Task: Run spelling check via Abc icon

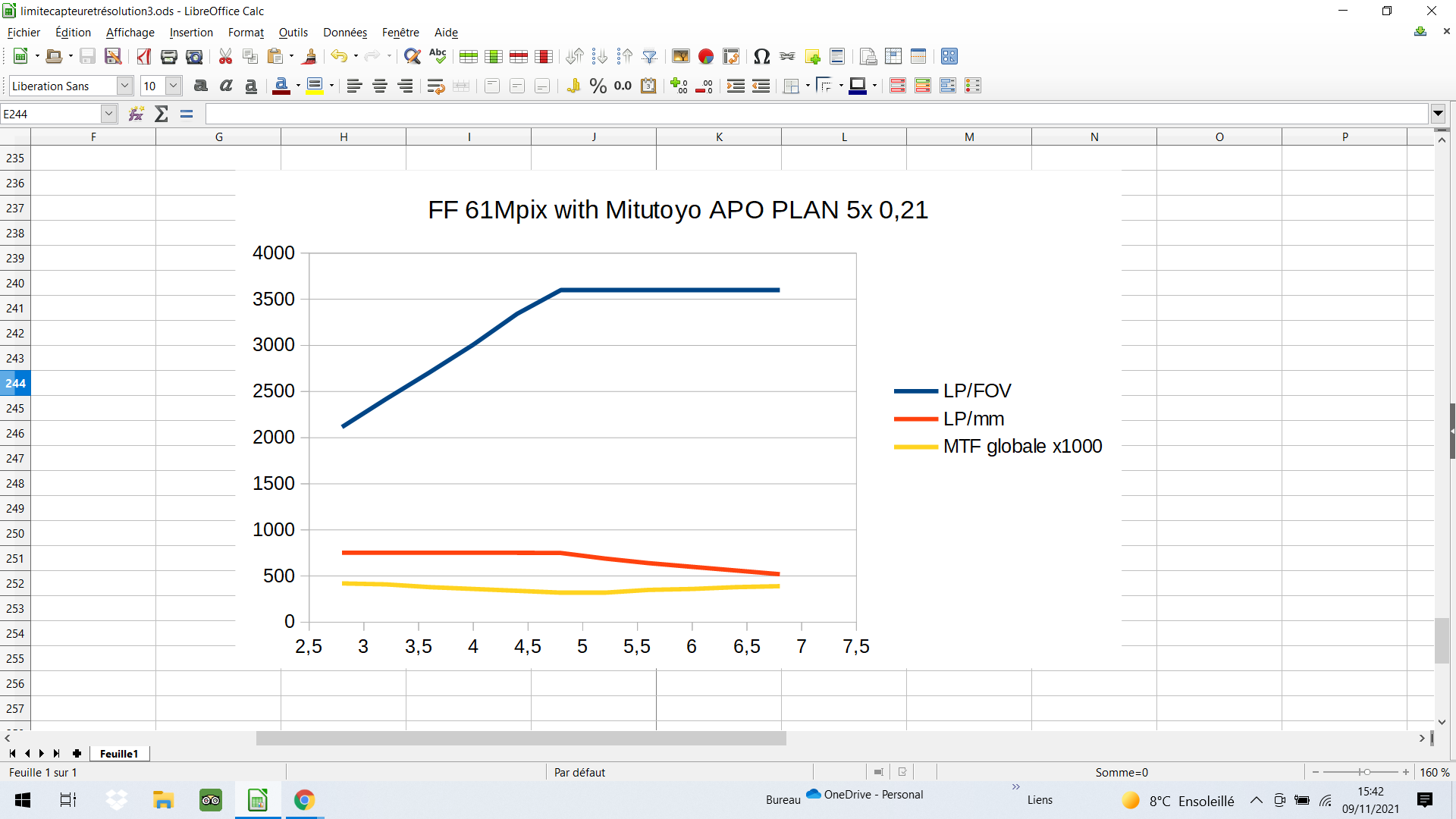Action: pyautogui.click(x=438, y=56)
